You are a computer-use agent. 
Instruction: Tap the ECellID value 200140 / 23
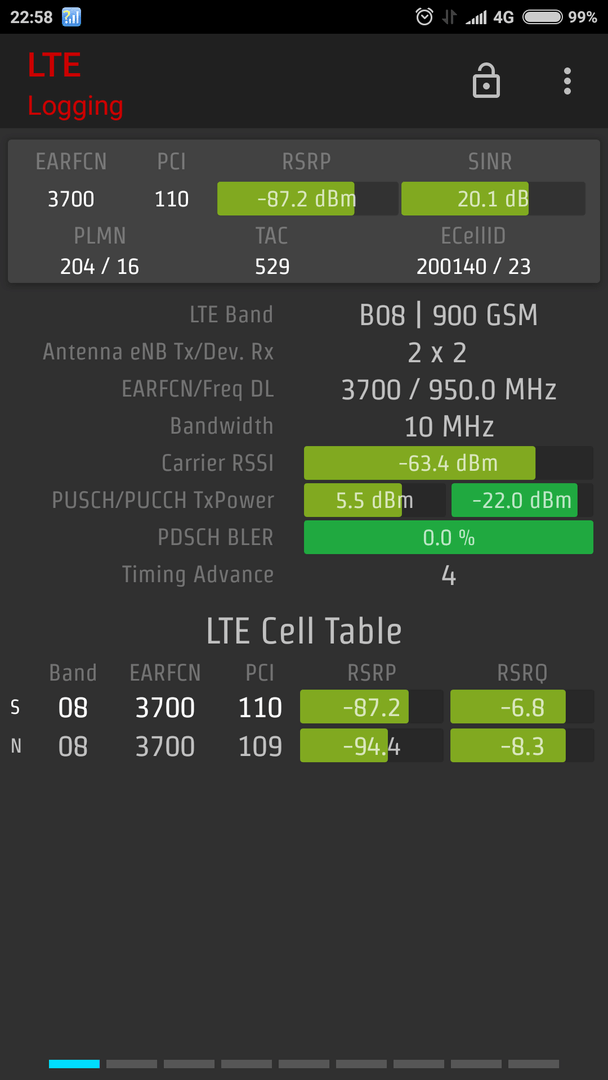pos(473,266)
